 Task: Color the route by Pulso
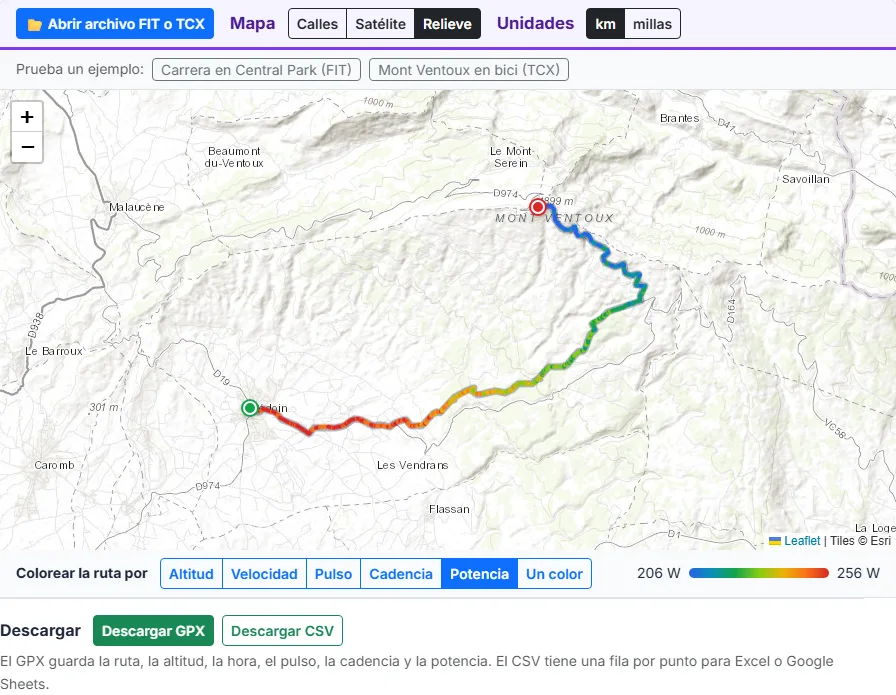tap(334, 574)
